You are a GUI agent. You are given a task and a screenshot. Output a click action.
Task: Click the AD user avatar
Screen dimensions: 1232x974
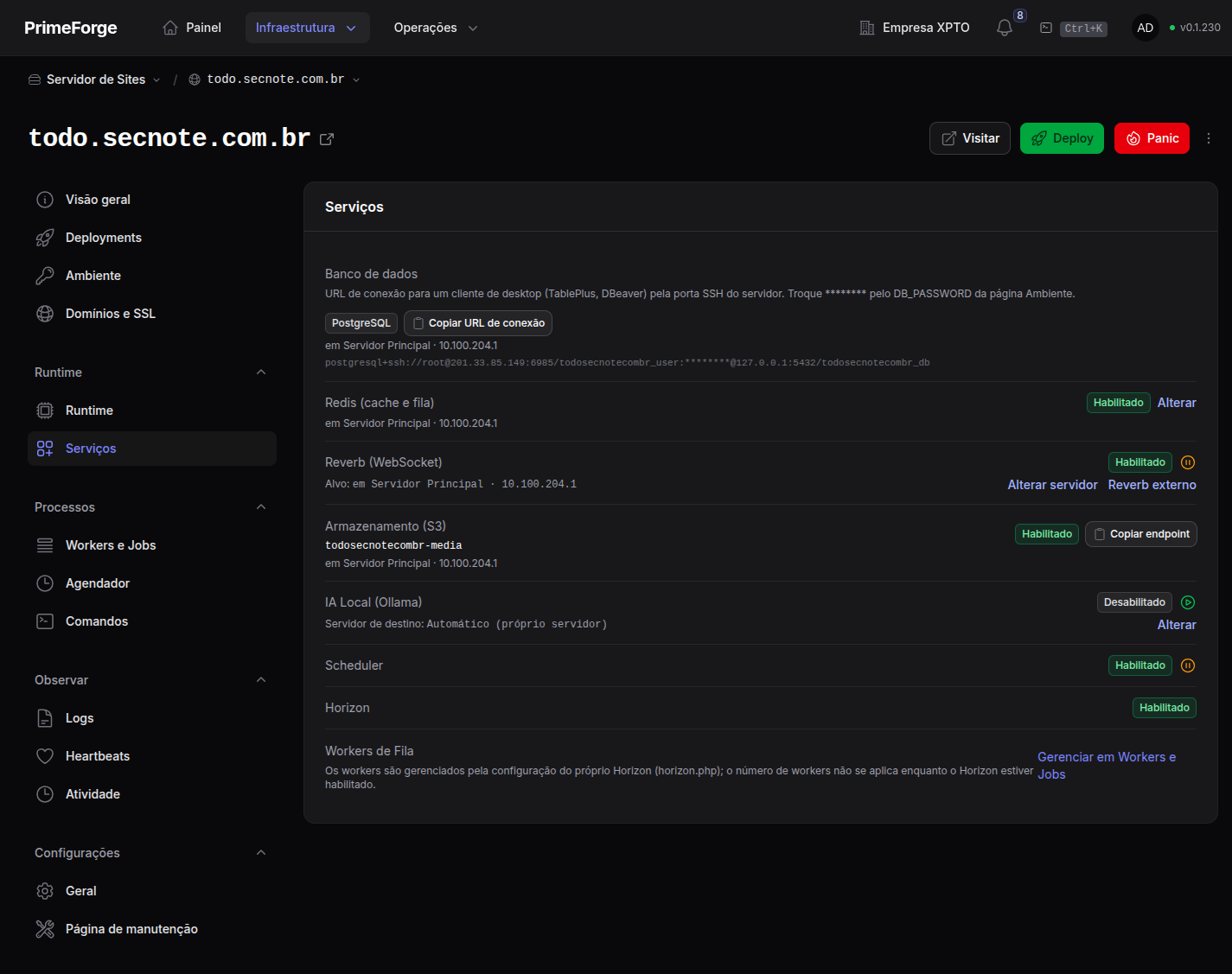point(1145,28)
